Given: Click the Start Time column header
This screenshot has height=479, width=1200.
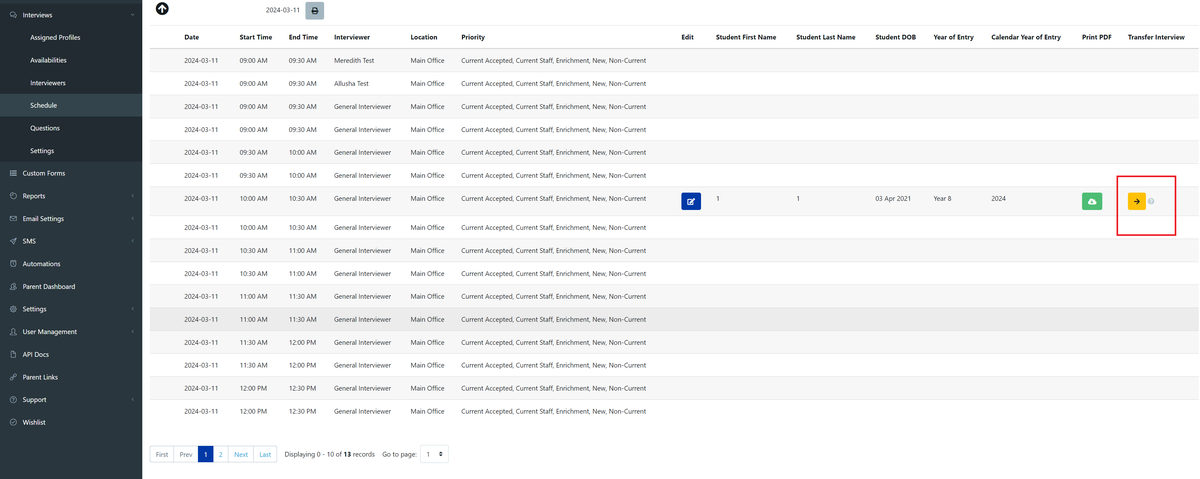Looking at the screenshot, I should [256, 37].
